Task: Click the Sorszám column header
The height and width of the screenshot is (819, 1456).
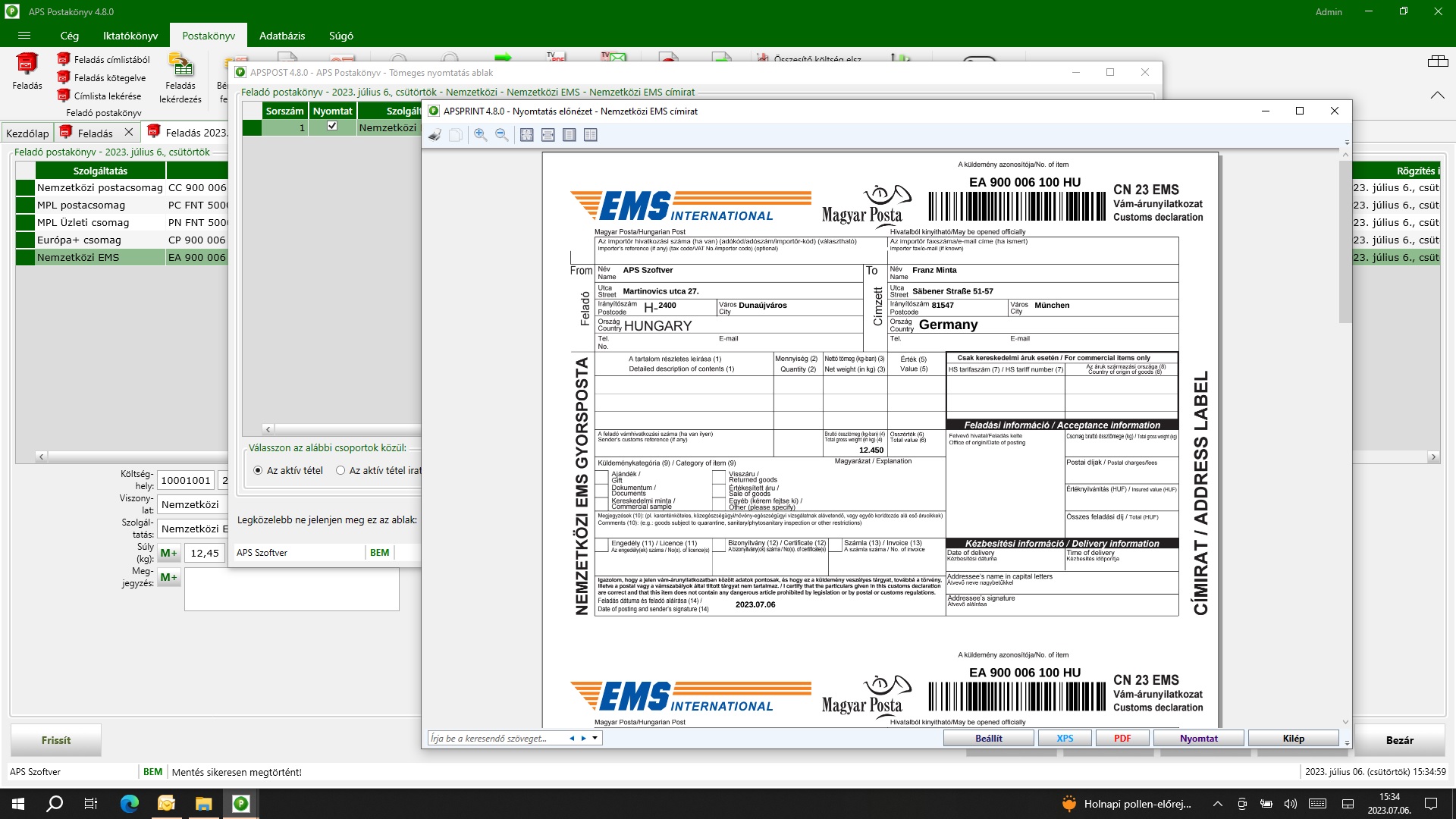Action: click(285, 111)
